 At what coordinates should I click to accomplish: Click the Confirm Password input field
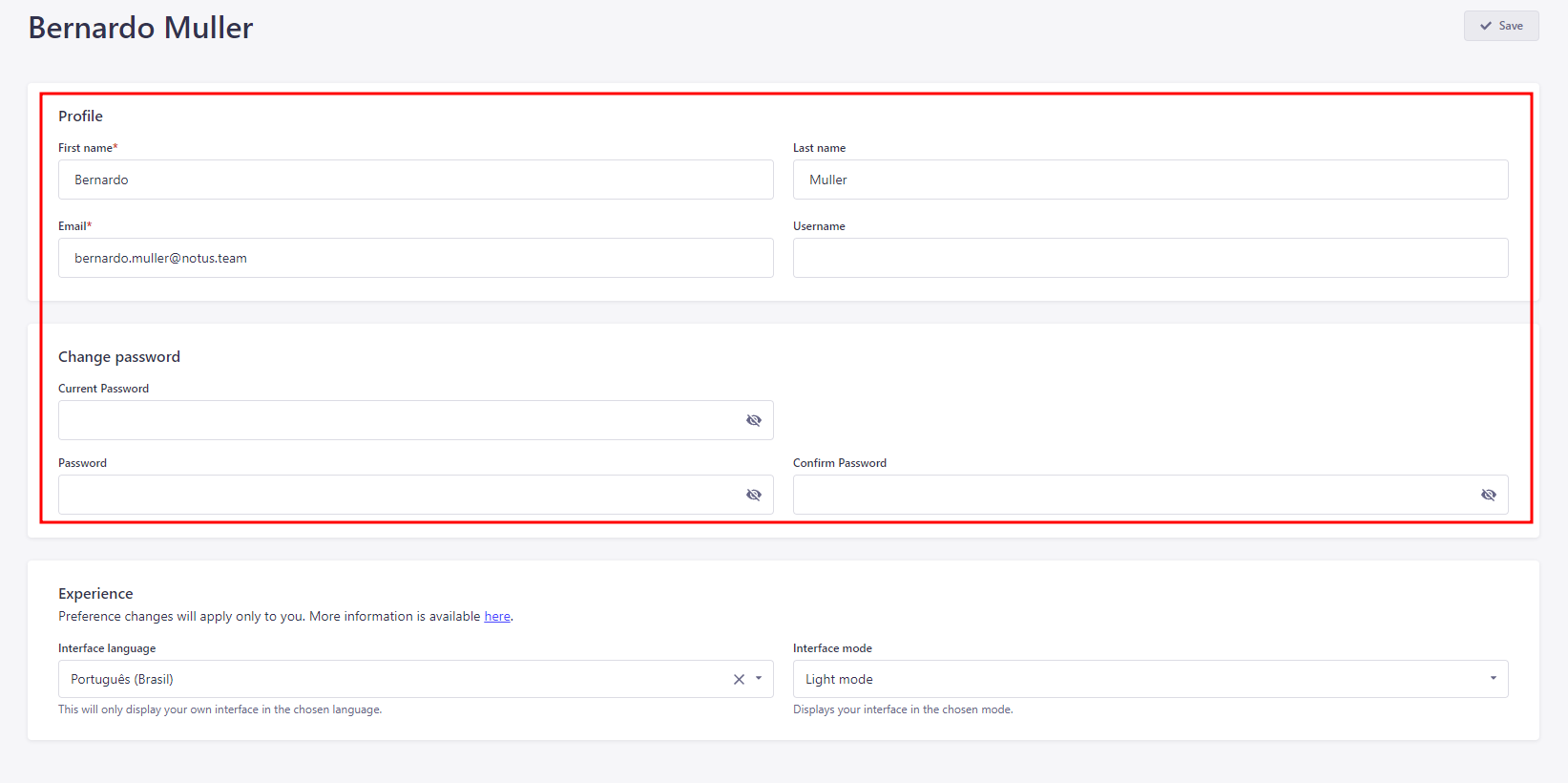[x=1151, y=495]
